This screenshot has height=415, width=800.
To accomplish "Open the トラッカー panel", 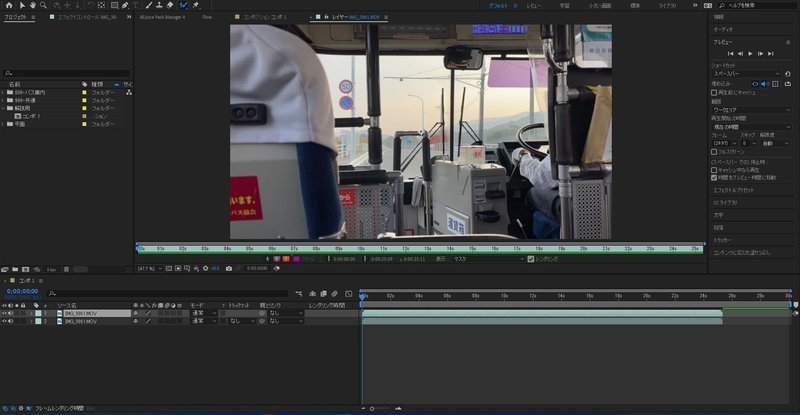I will [722, 240].
